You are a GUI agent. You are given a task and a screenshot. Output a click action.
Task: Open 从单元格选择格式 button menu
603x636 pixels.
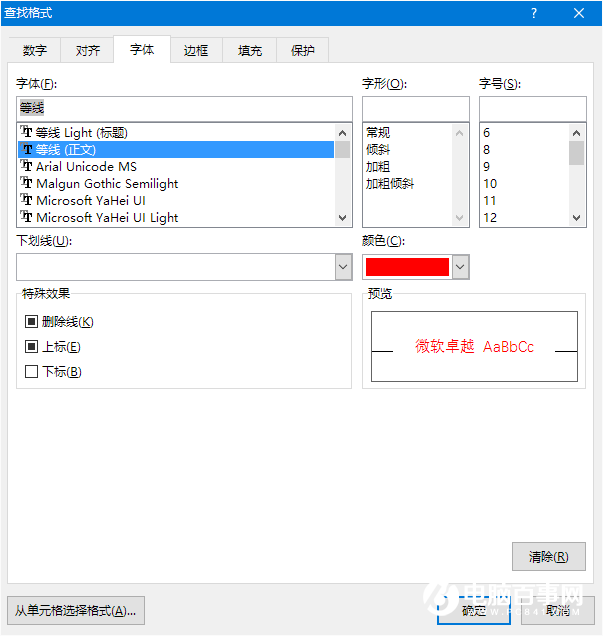click(x=75, y=610)
